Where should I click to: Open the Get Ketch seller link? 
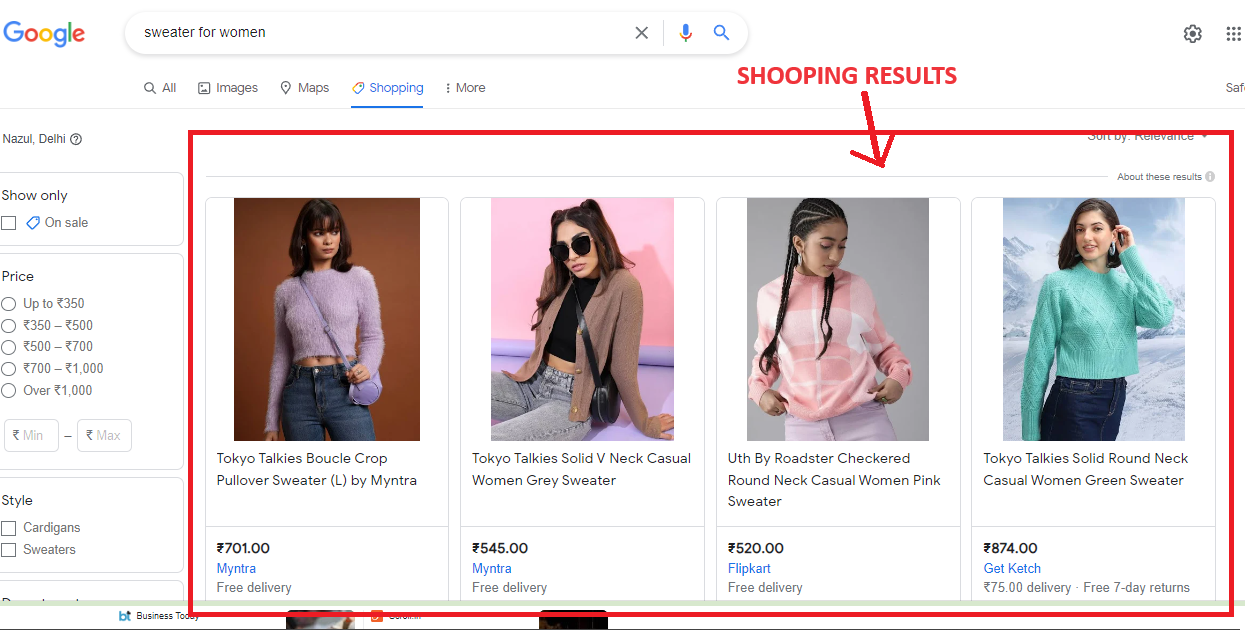[1012, 568]
